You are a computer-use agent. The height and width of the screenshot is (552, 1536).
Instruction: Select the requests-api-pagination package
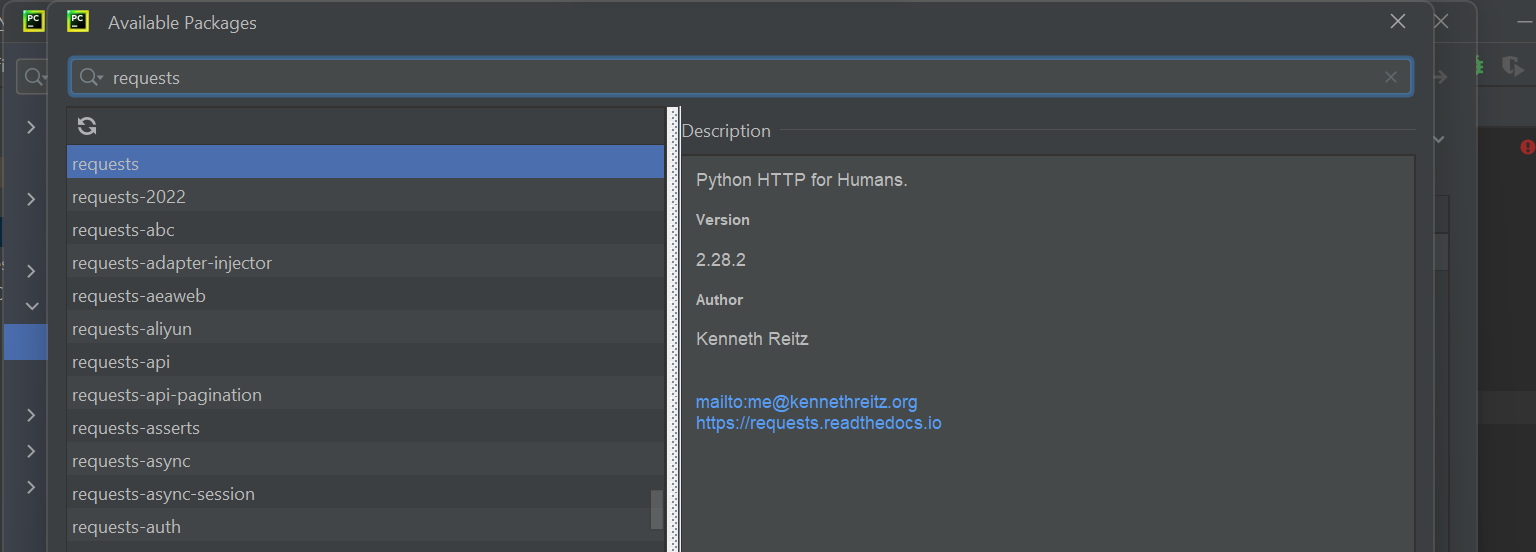coord(365,394)
